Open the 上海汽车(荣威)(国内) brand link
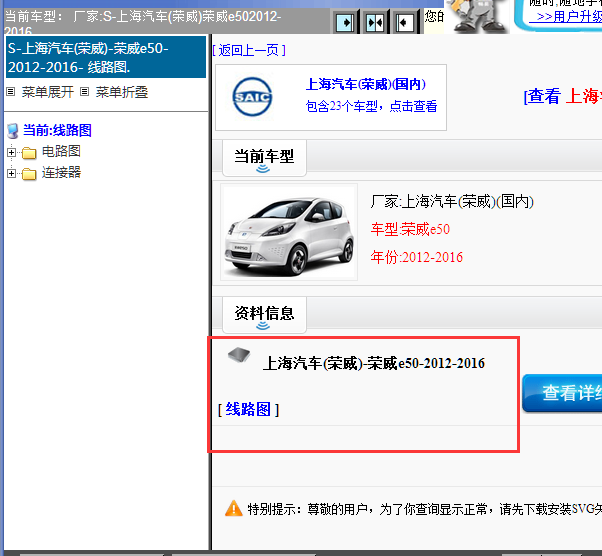Image resolution: width=602 pixels, height=556 pixels. tap(366, 84)
